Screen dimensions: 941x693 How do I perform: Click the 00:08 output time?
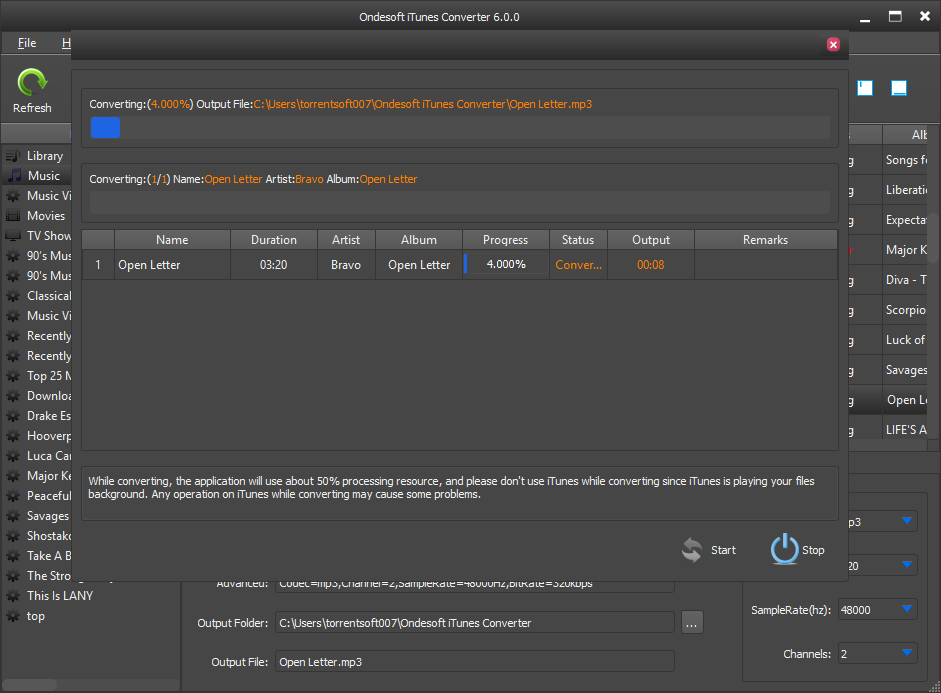(651, 265)
